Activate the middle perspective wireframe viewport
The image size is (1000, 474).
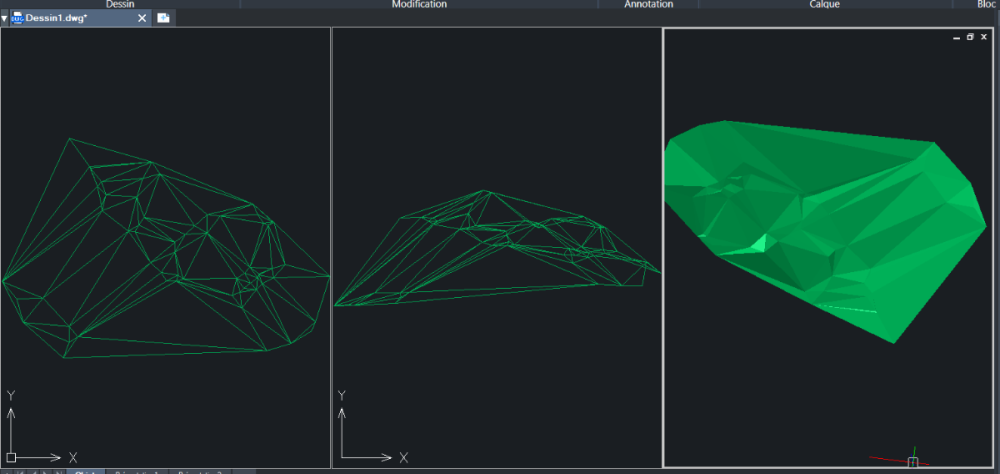(497, 248)
